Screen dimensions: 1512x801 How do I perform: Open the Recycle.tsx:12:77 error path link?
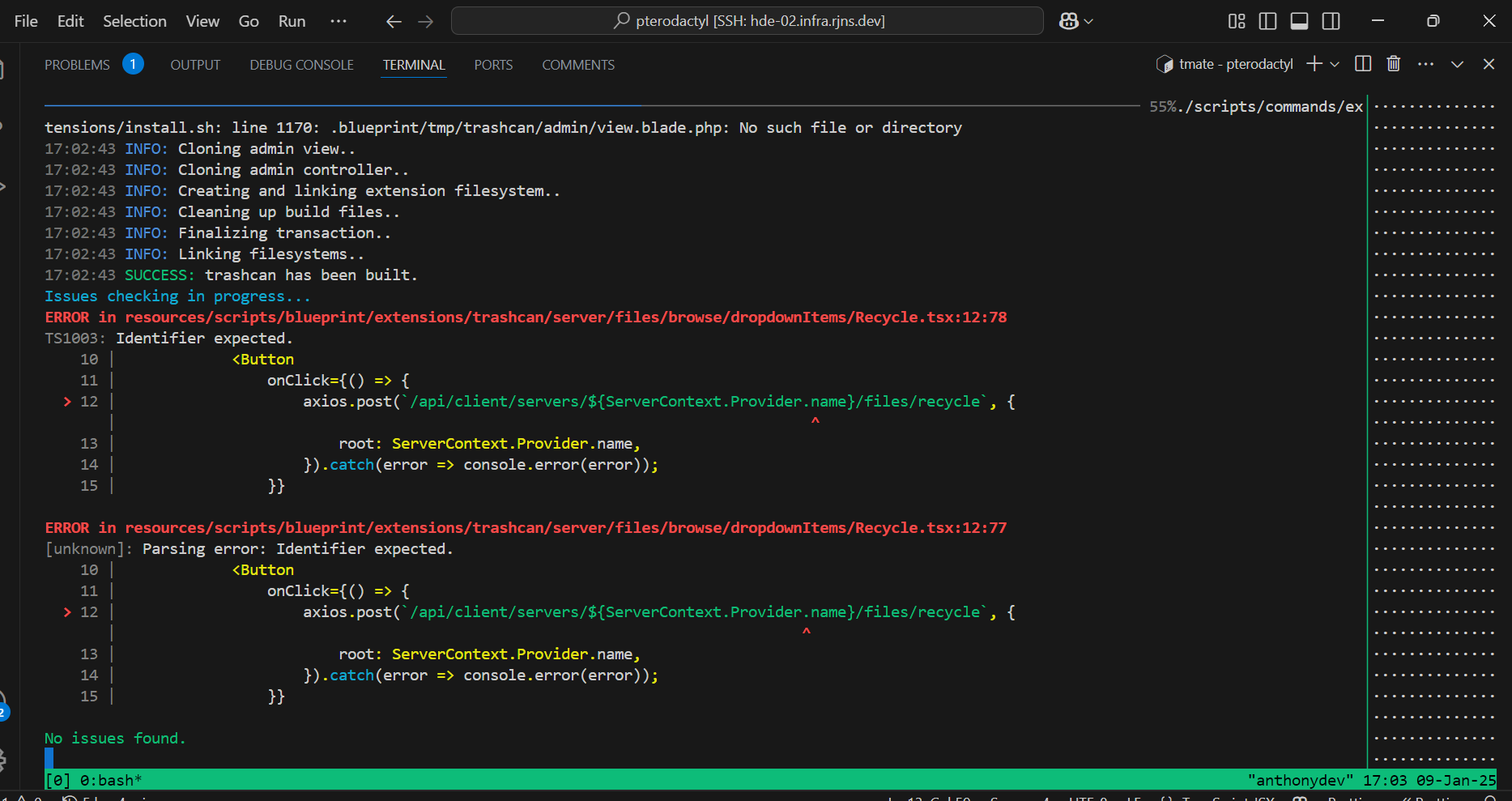point(565,528)
